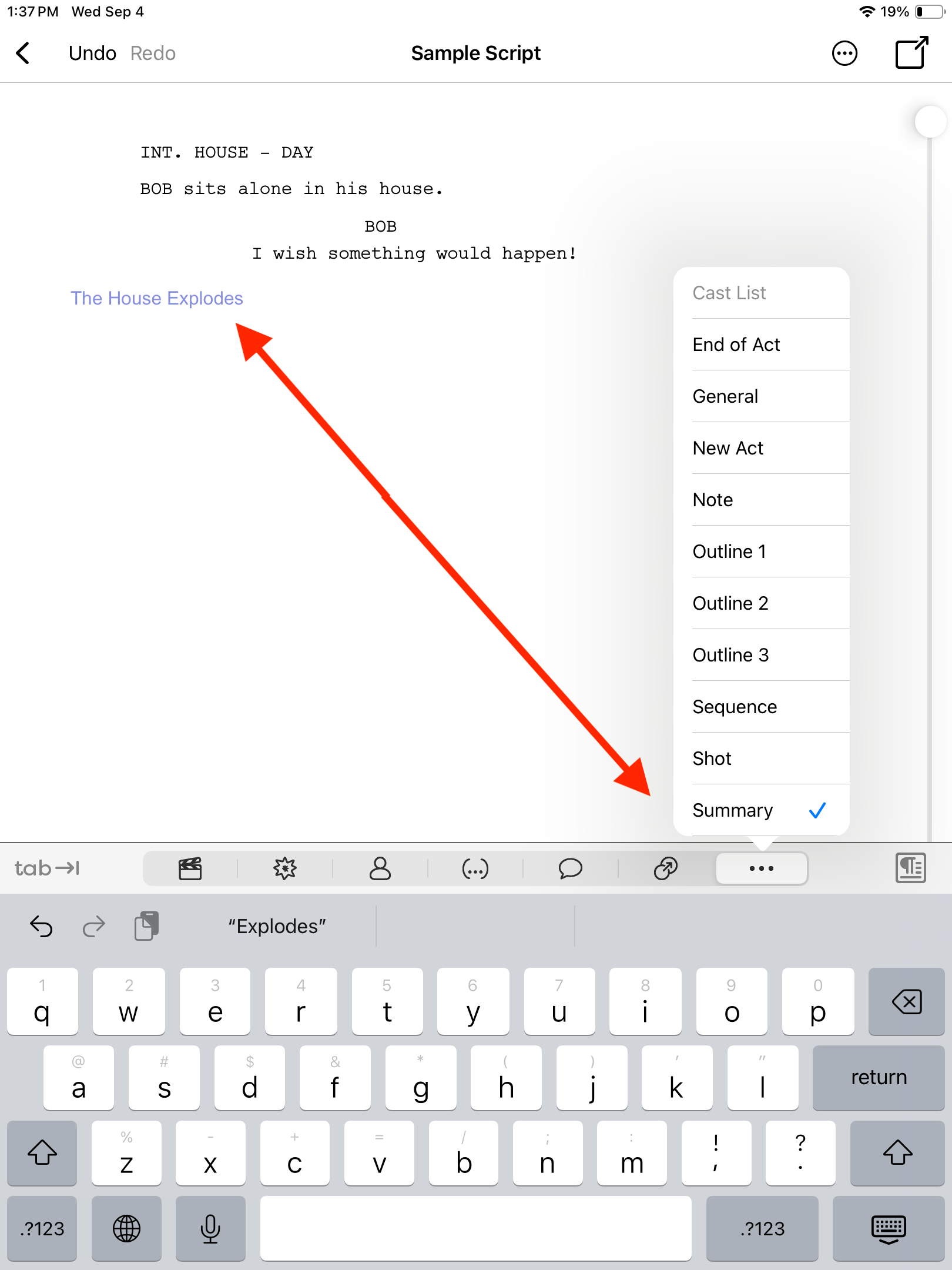Click the Undo button in the top bar
Screen dimensions: 952x1270
92,53
